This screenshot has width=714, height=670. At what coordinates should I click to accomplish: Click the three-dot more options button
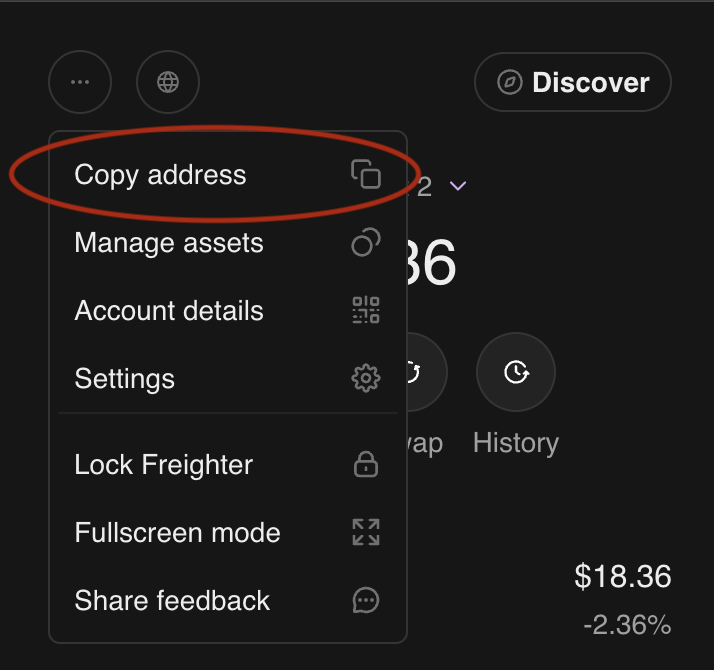click(x=80, y=82)
